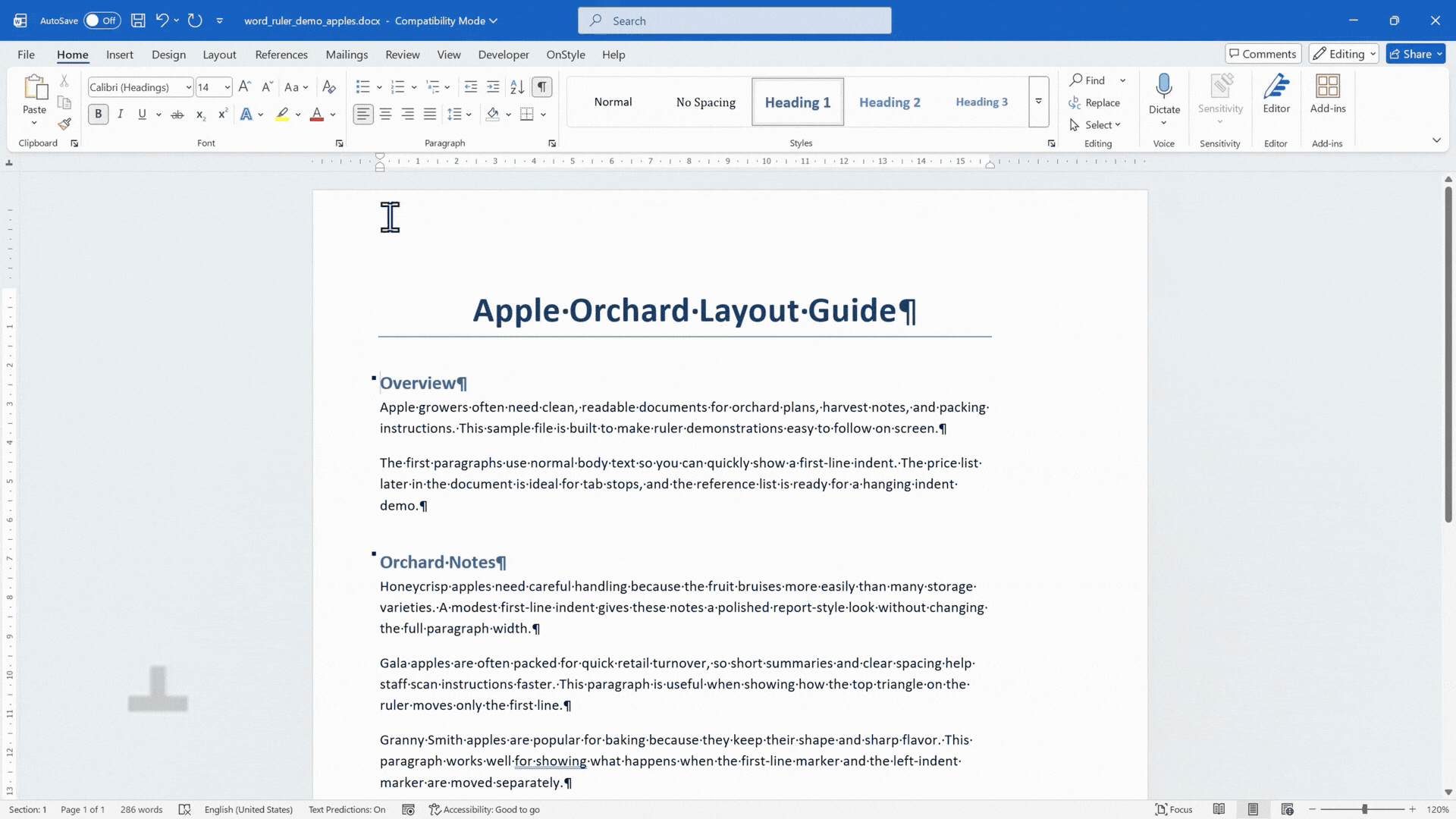This screenshot has height=819, width=1456.
Task: Click the zoom slider handle
Action: pyautogui.click(x=1364, y=809)
